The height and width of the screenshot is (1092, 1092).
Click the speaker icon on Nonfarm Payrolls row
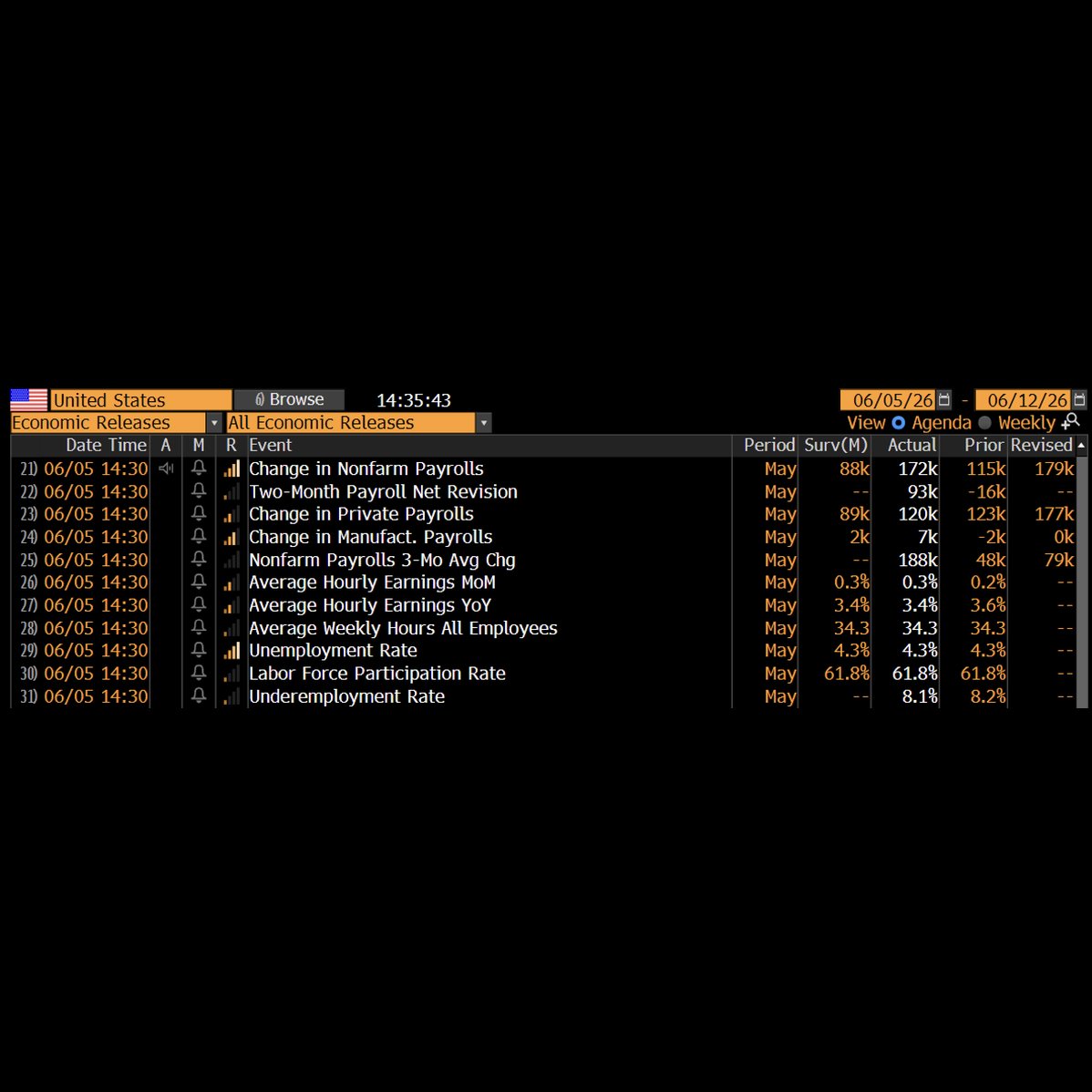tap(166, 468)
